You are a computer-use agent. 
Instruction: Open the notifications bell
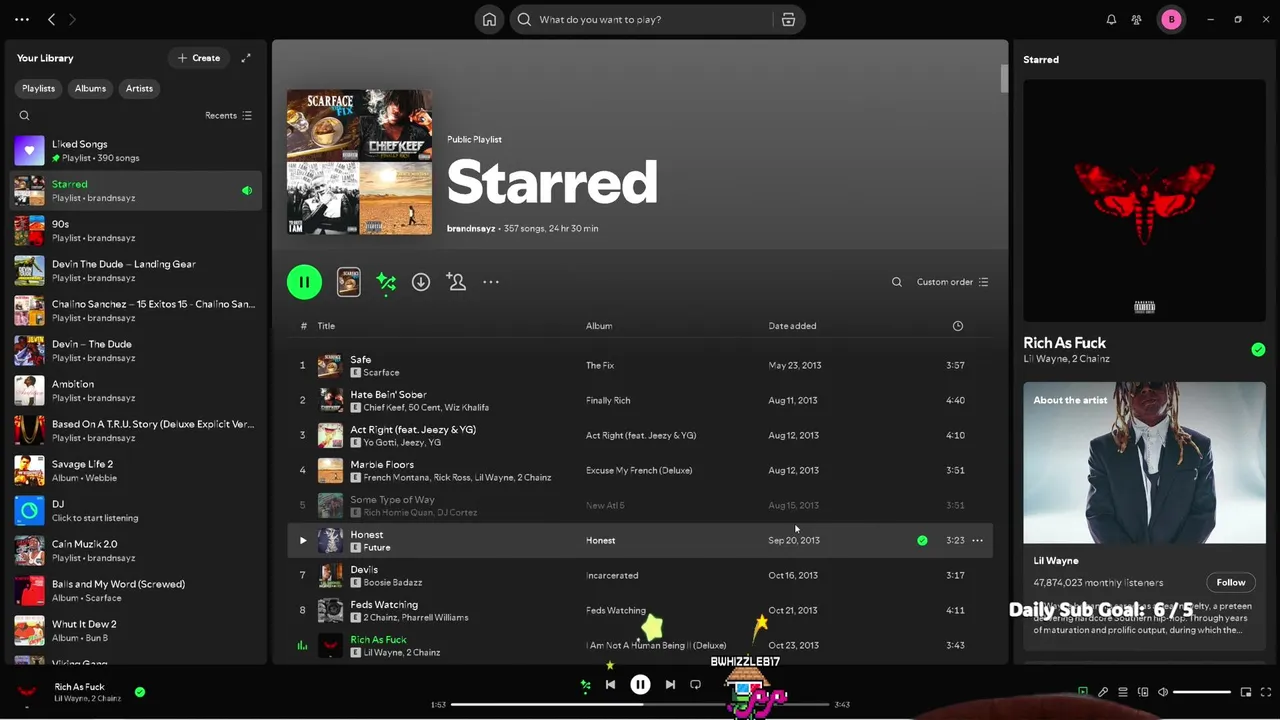1111,19
